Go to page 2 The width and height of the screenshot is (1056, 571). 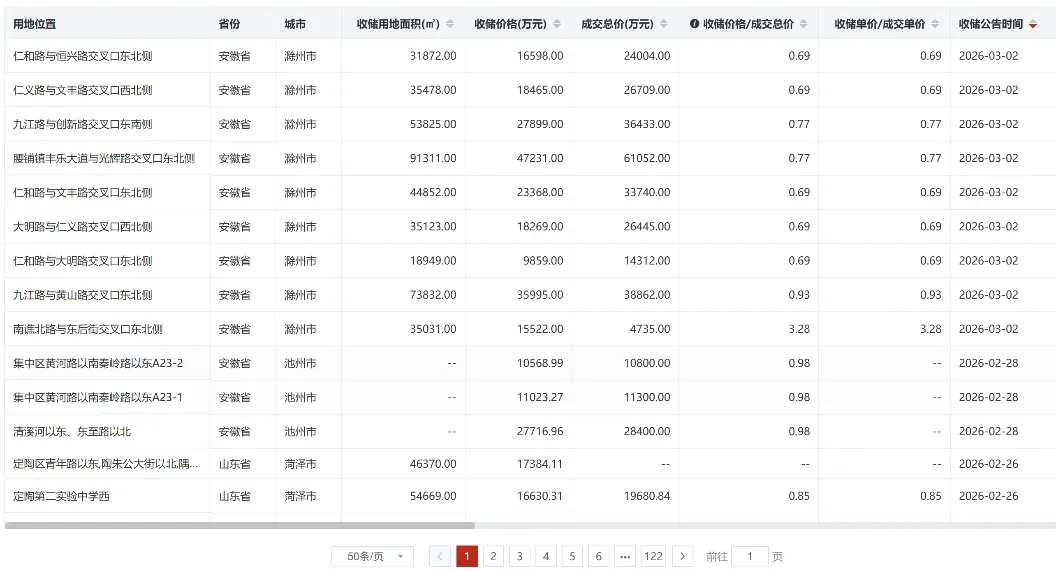(493, 556)
